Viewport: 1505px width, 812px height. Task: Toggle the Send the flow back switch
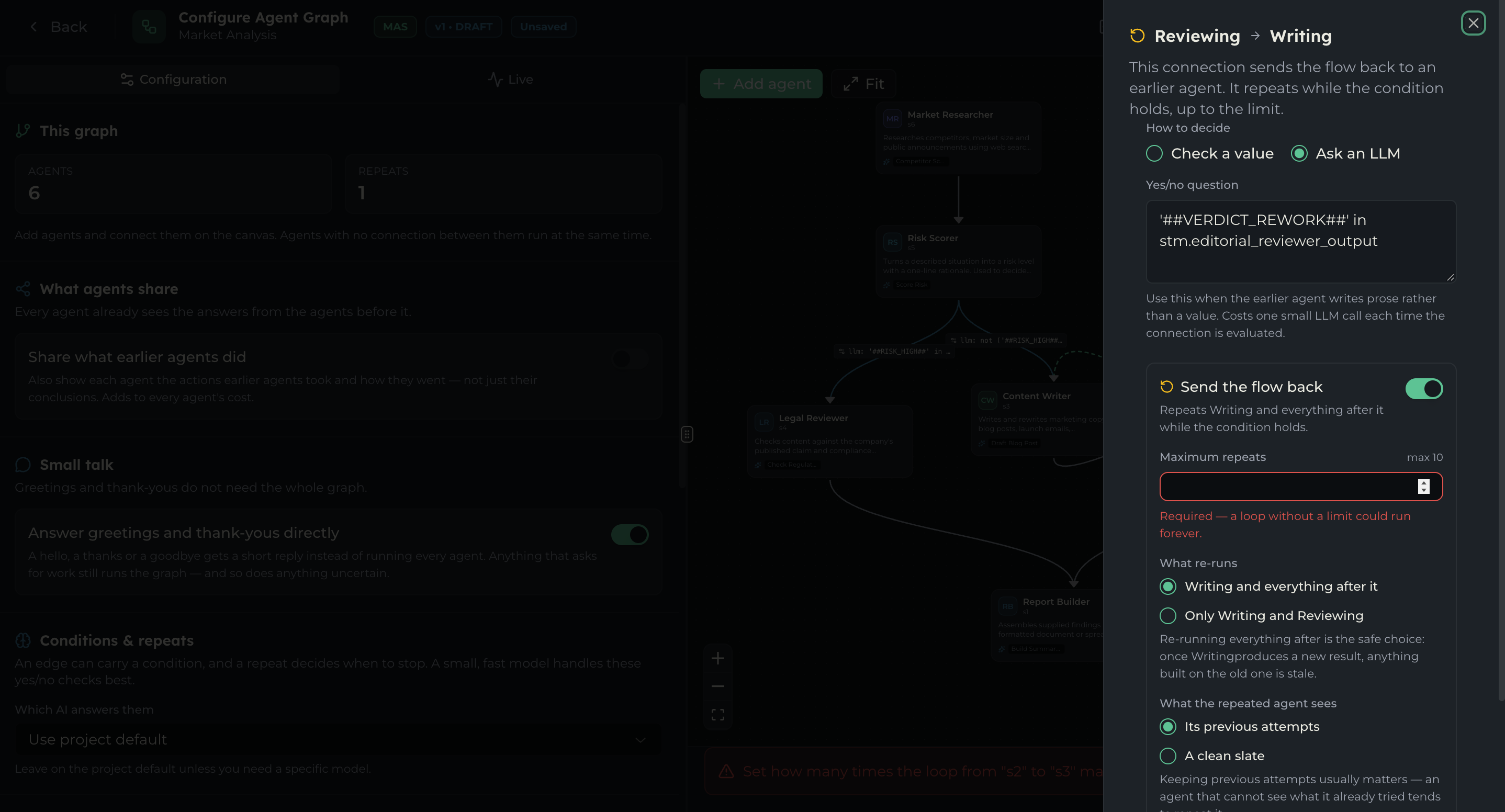coord(1424,389)
